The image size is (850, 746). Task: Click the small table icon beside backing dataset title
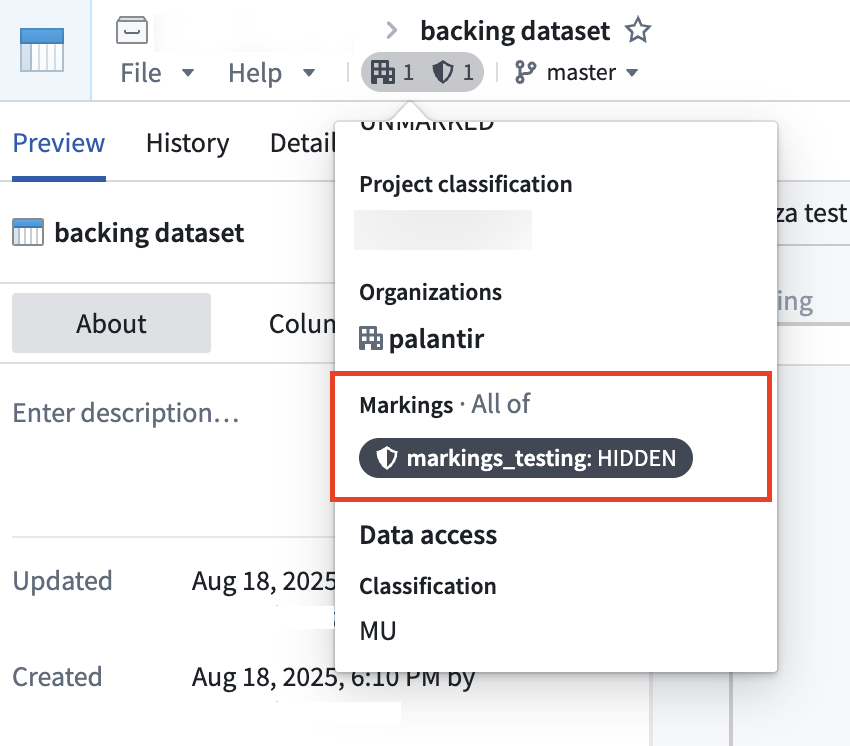[28, 233]
